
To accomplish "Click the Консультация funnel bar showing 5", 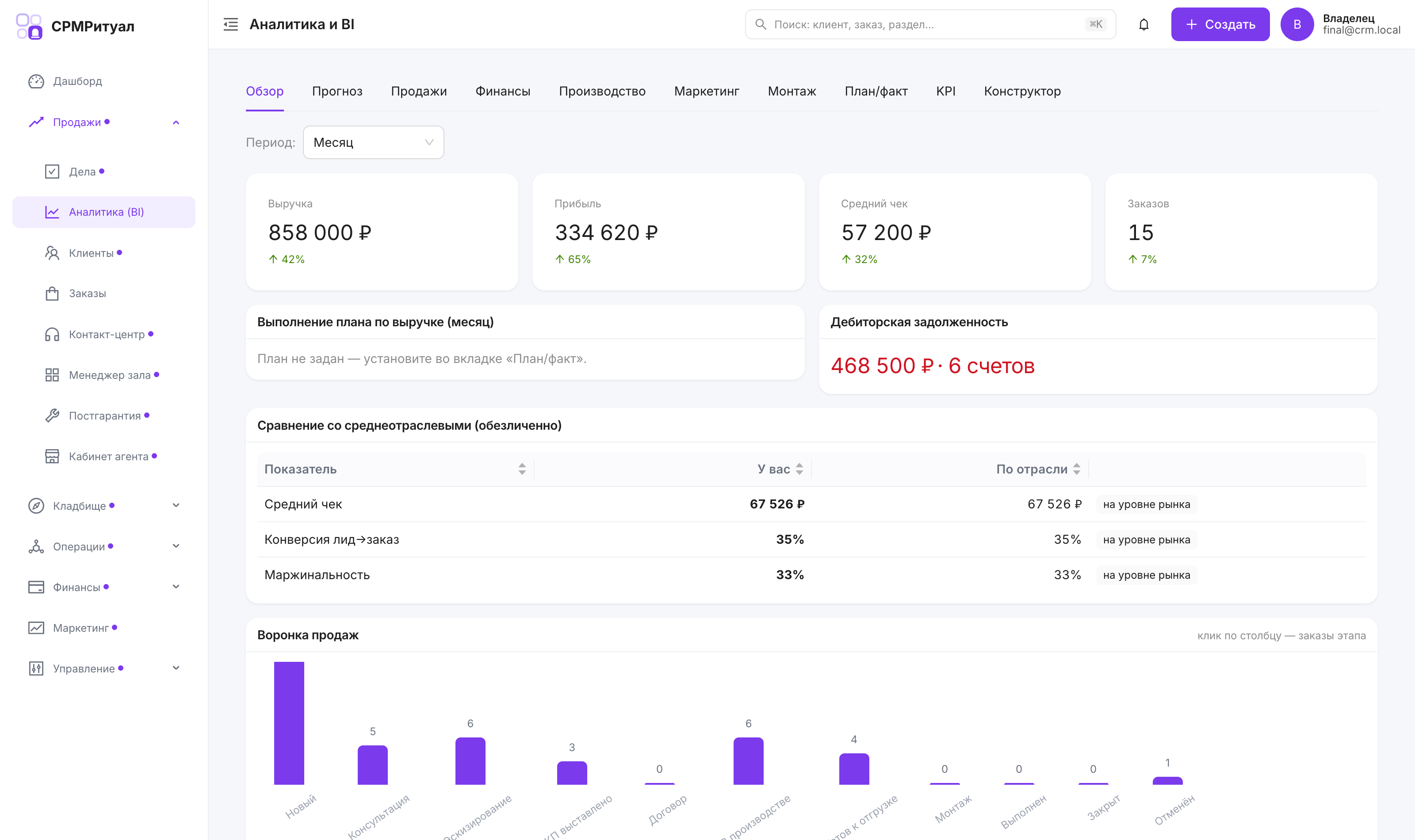I will click(x=372, y=765).
